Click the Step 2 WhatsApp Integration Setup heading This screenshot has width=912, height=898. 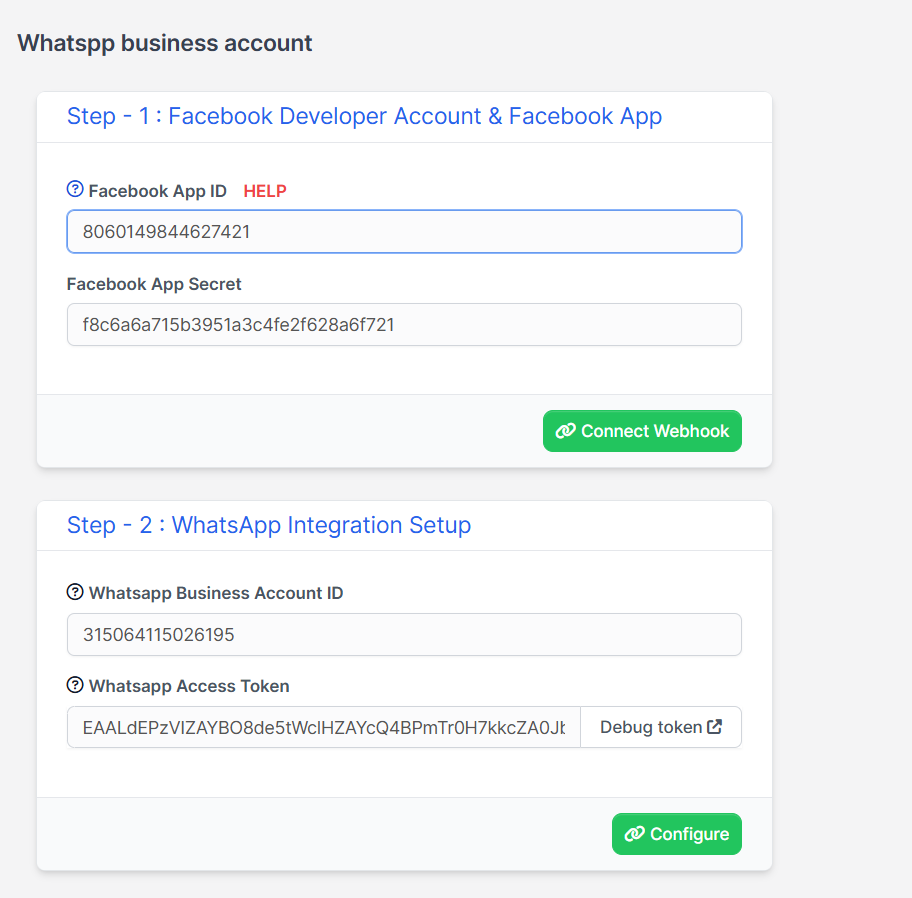(x=269, y=525)
